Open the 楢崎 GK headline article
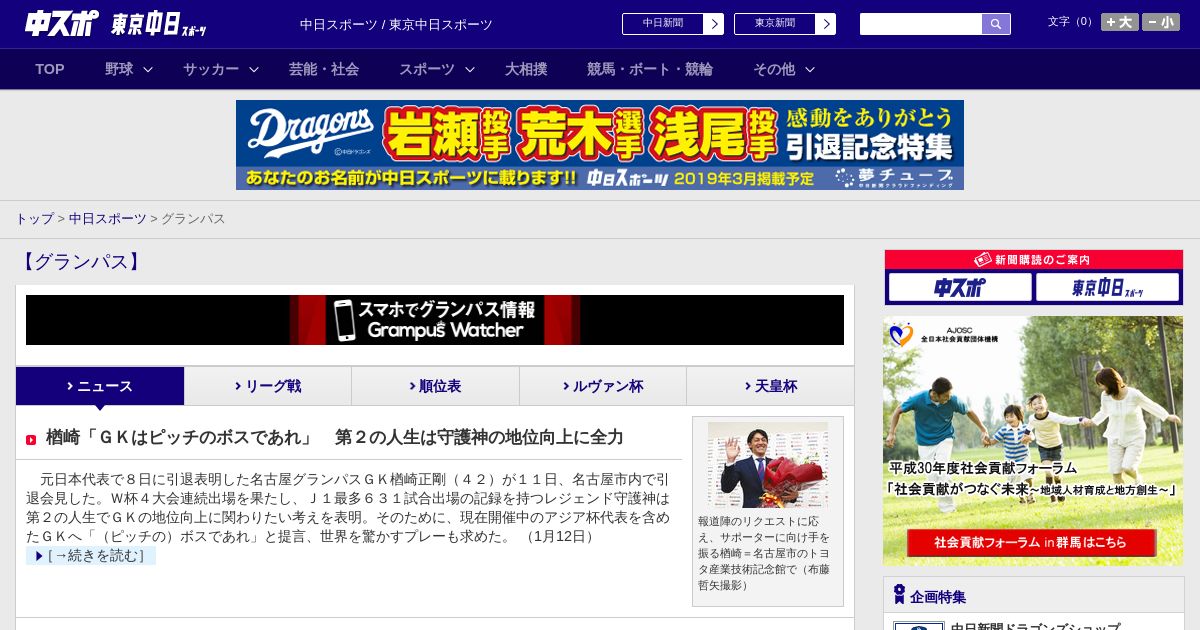 (335, 437)
